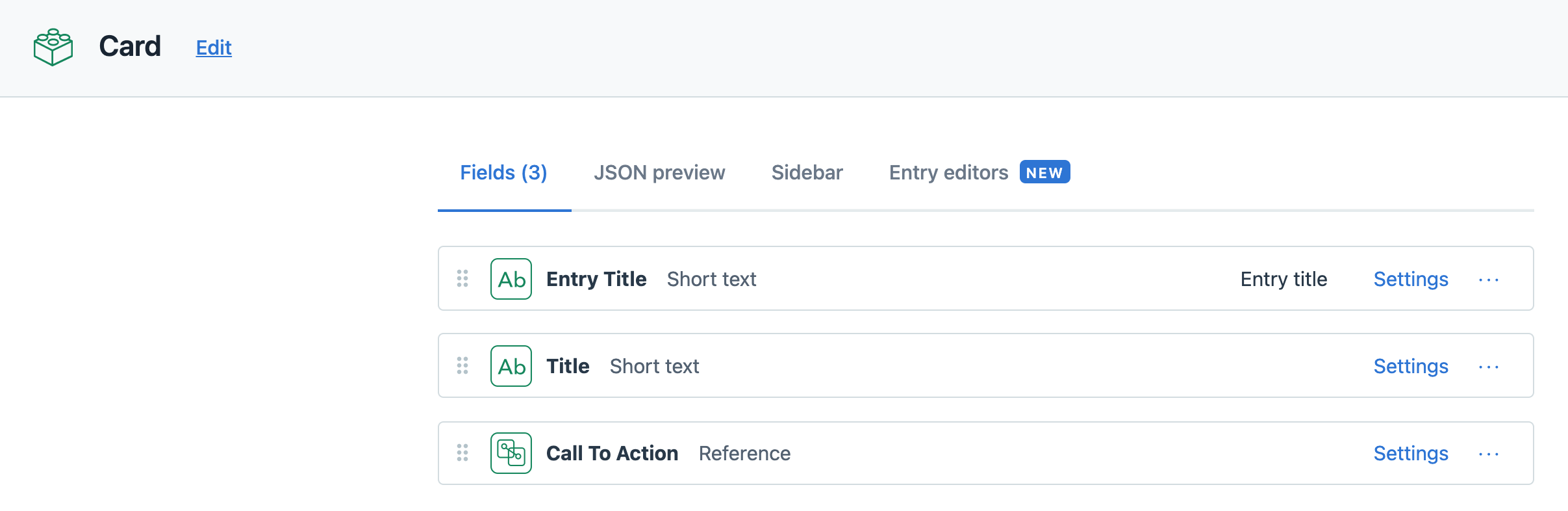This screenshot has height=511, width=1568.
Task: Grab the Call To Action drag handle
Action: coord(462,453)
